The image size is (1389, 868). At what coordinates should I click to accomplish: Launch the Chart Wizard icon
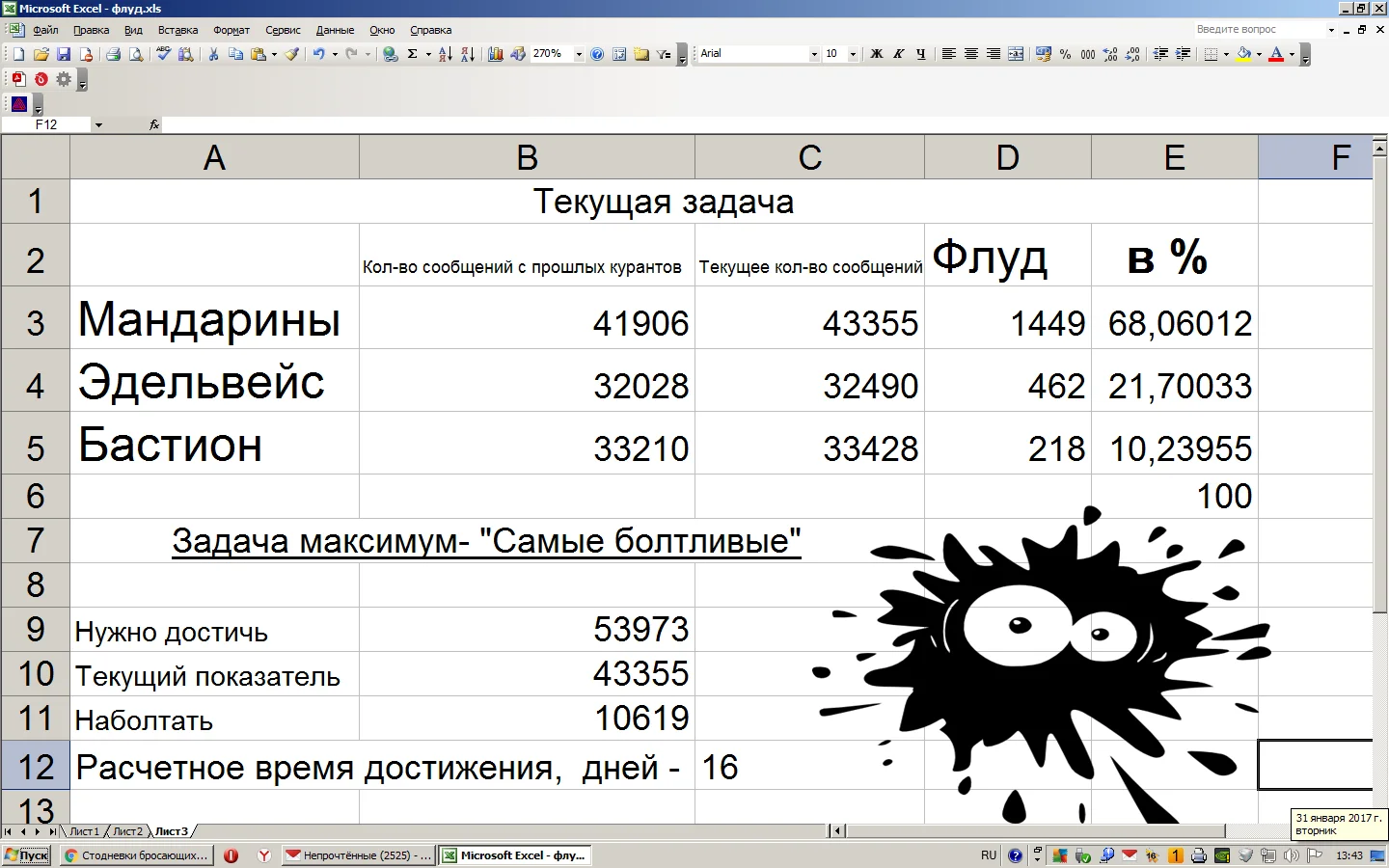tap(495, 54)
